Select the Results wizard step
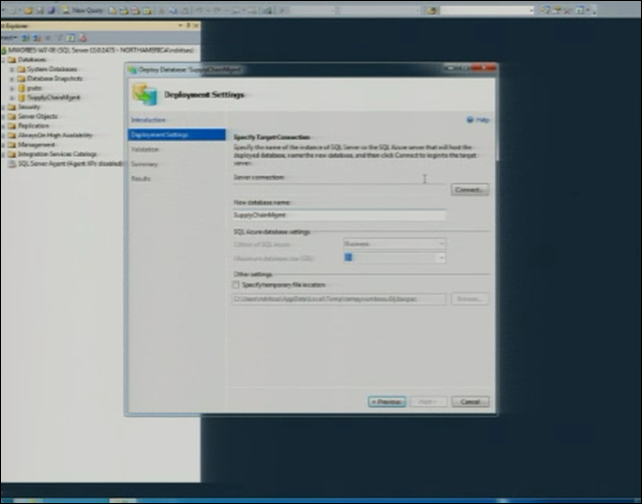The height and width of the screenshot is (504, 642). (x=141, y=179)
